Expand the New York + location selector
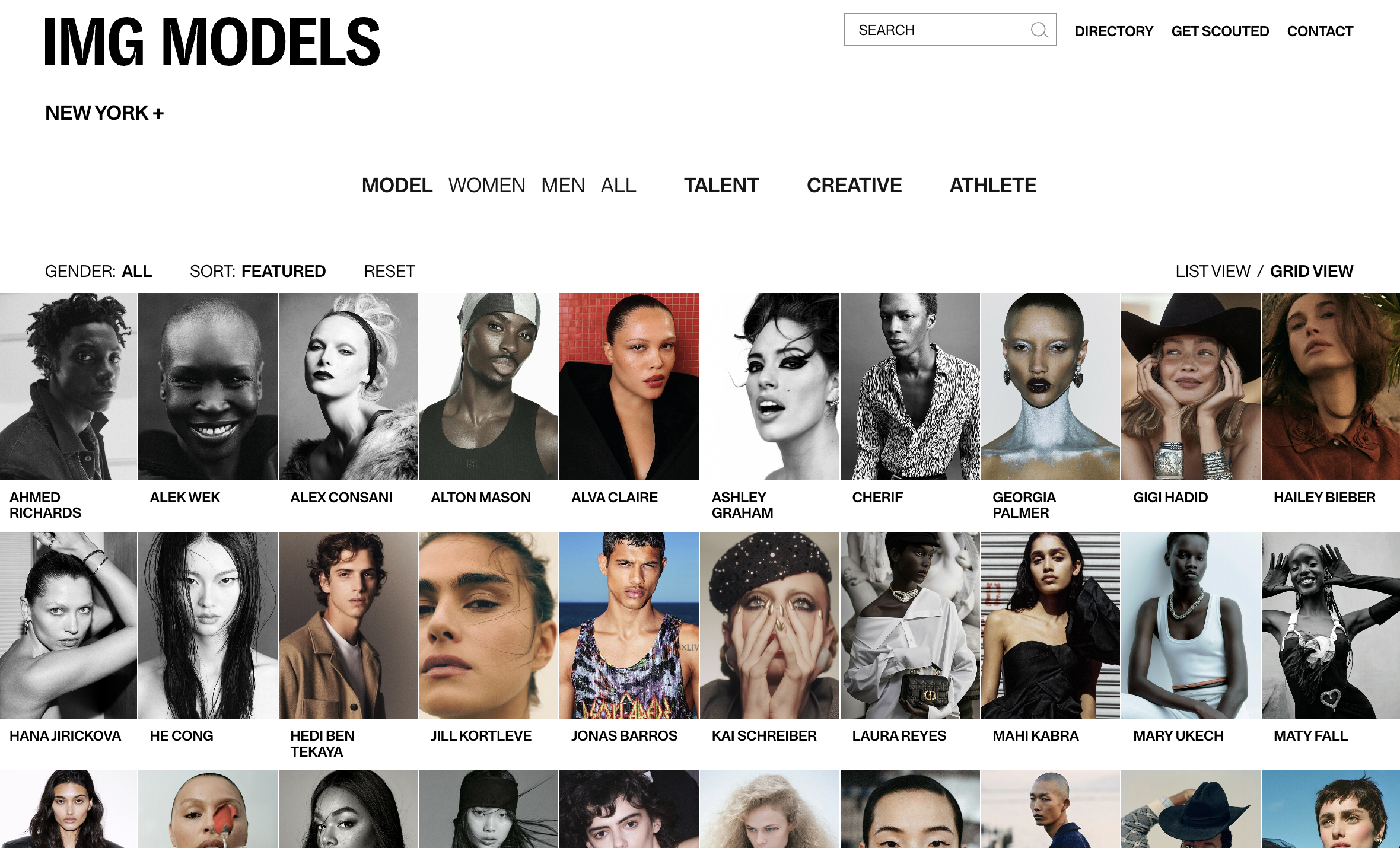The image size is (1400, 848). (104, 113)
